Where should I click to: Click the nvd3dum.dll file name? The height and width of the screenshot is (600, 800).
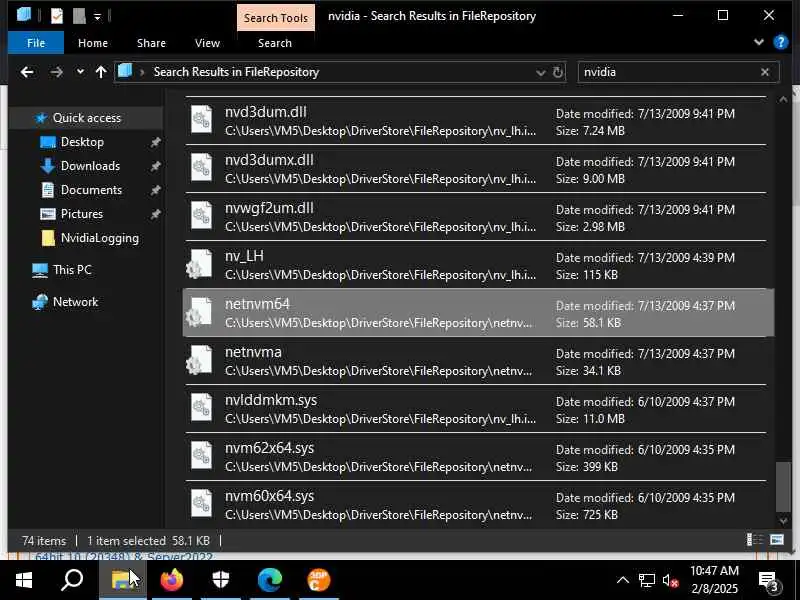266,112
